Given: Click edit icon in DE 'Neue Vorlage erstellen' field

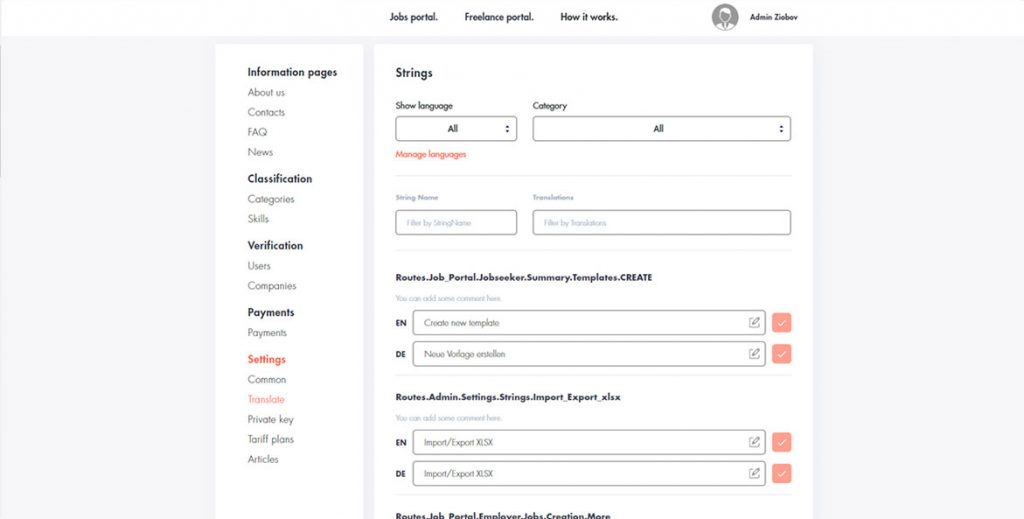Looking at the screenshot, I should tap(754, 354).
